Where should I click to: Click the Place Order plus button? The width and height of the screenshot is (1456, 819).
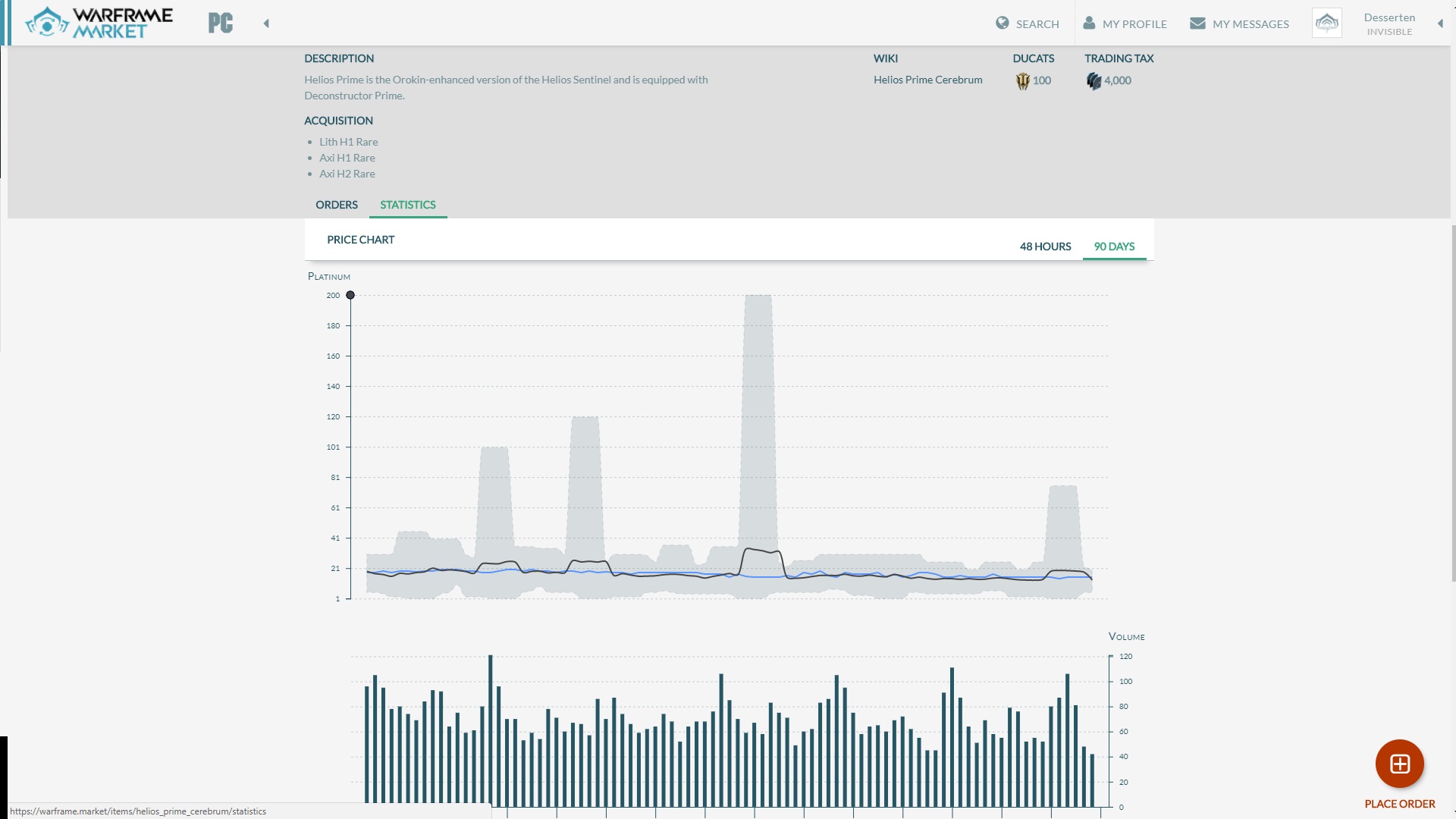[1399, 764]
